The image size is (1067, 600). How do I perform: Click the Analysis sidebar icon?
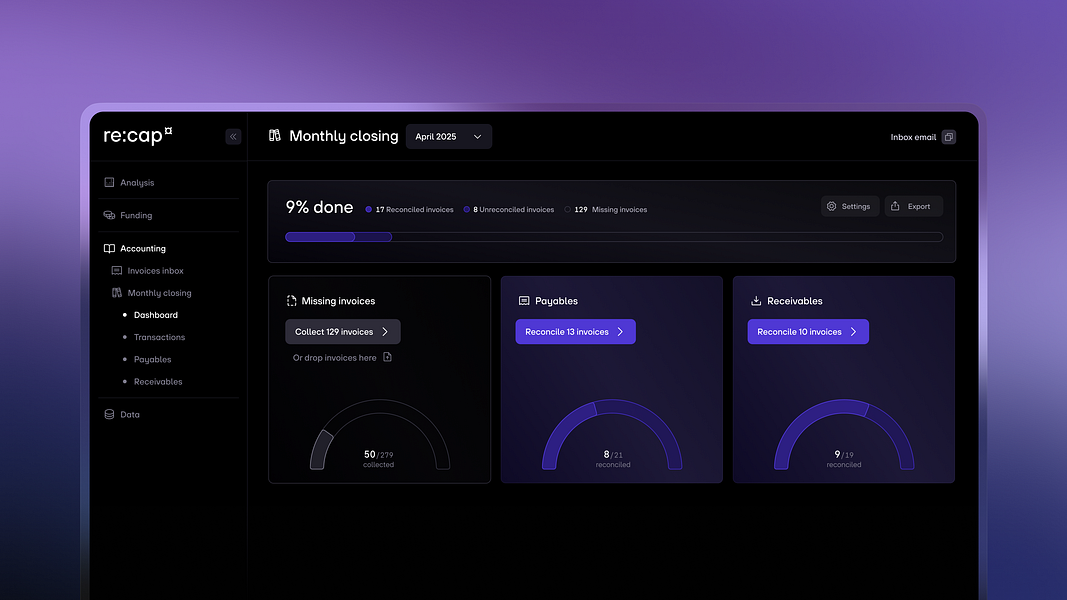point(109,182)
